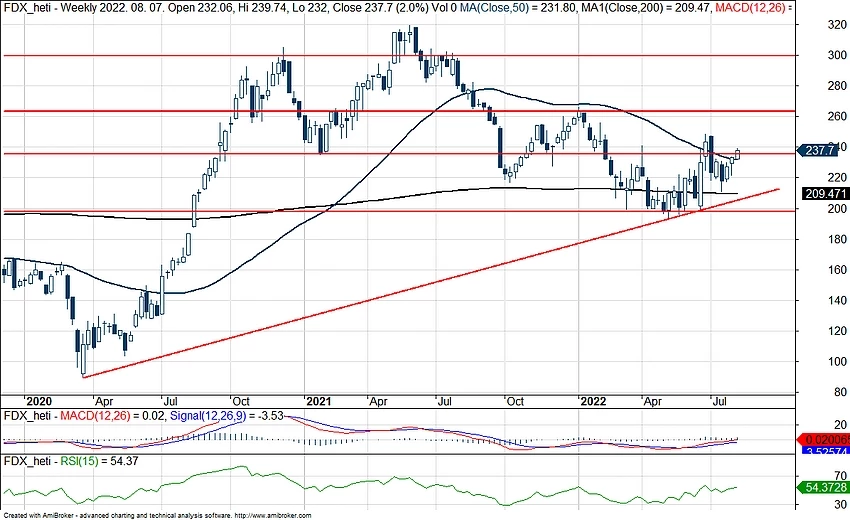850x520 pixels.
Task: Click the 260 price axis label
Action: click(x=837, y=117)
